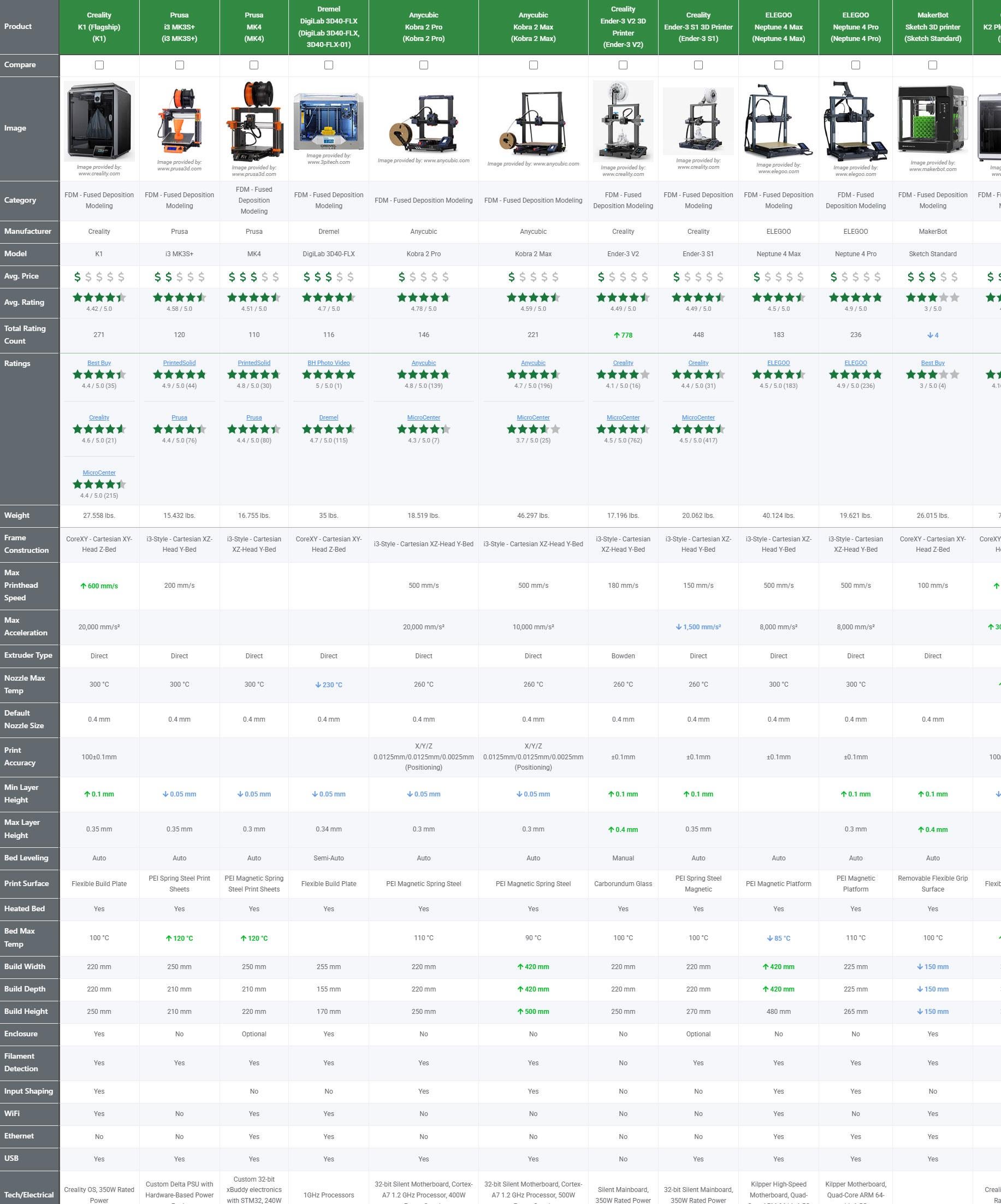Viewport: 1001px width, 1204px height.
Task: Enable compare for Anycubic Kobra 2 Max
Action: click(x=533, y=65)
